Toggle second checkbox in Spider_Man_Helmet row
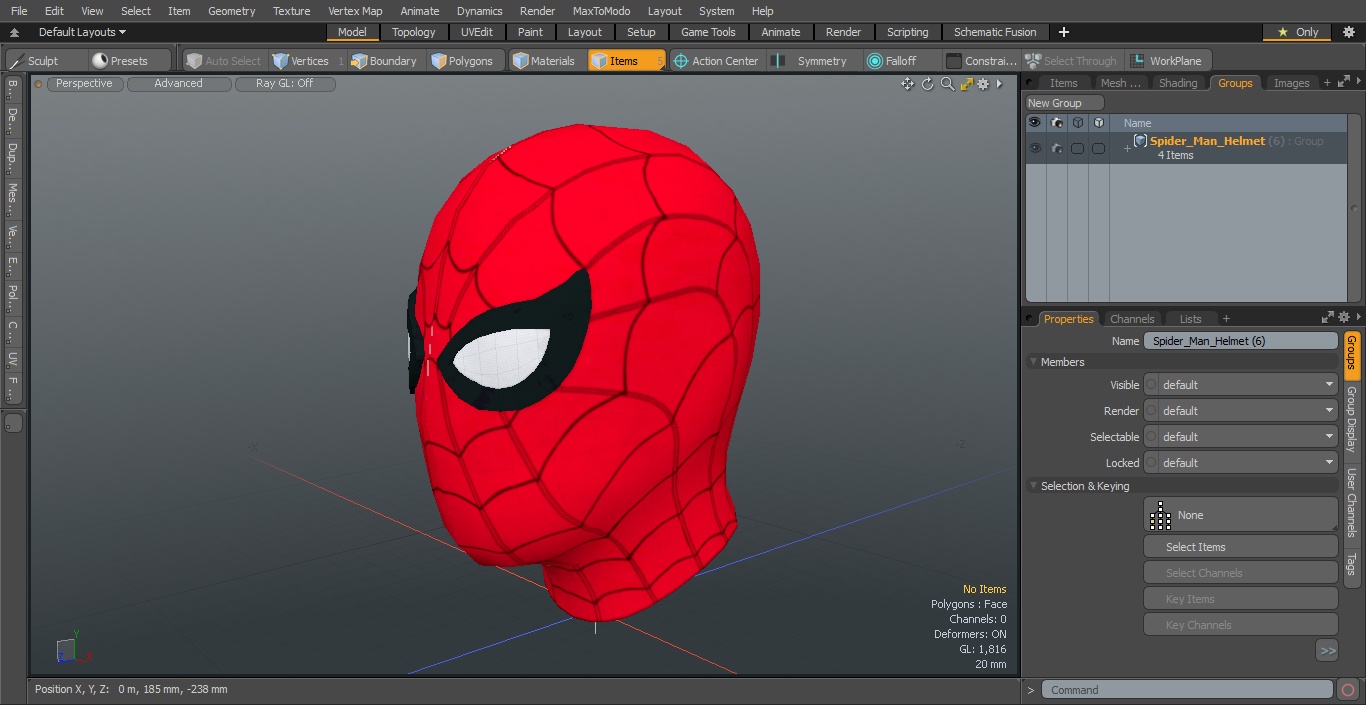This screenshot has width=1366, height=705. [1098, 148]
